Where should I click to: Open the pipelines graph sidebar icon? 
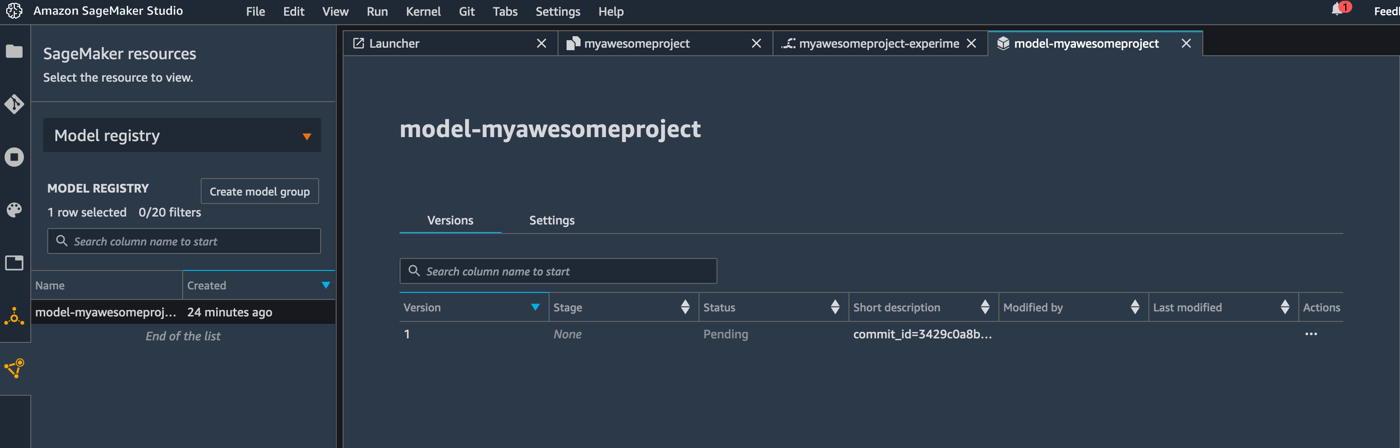(14, 369)
